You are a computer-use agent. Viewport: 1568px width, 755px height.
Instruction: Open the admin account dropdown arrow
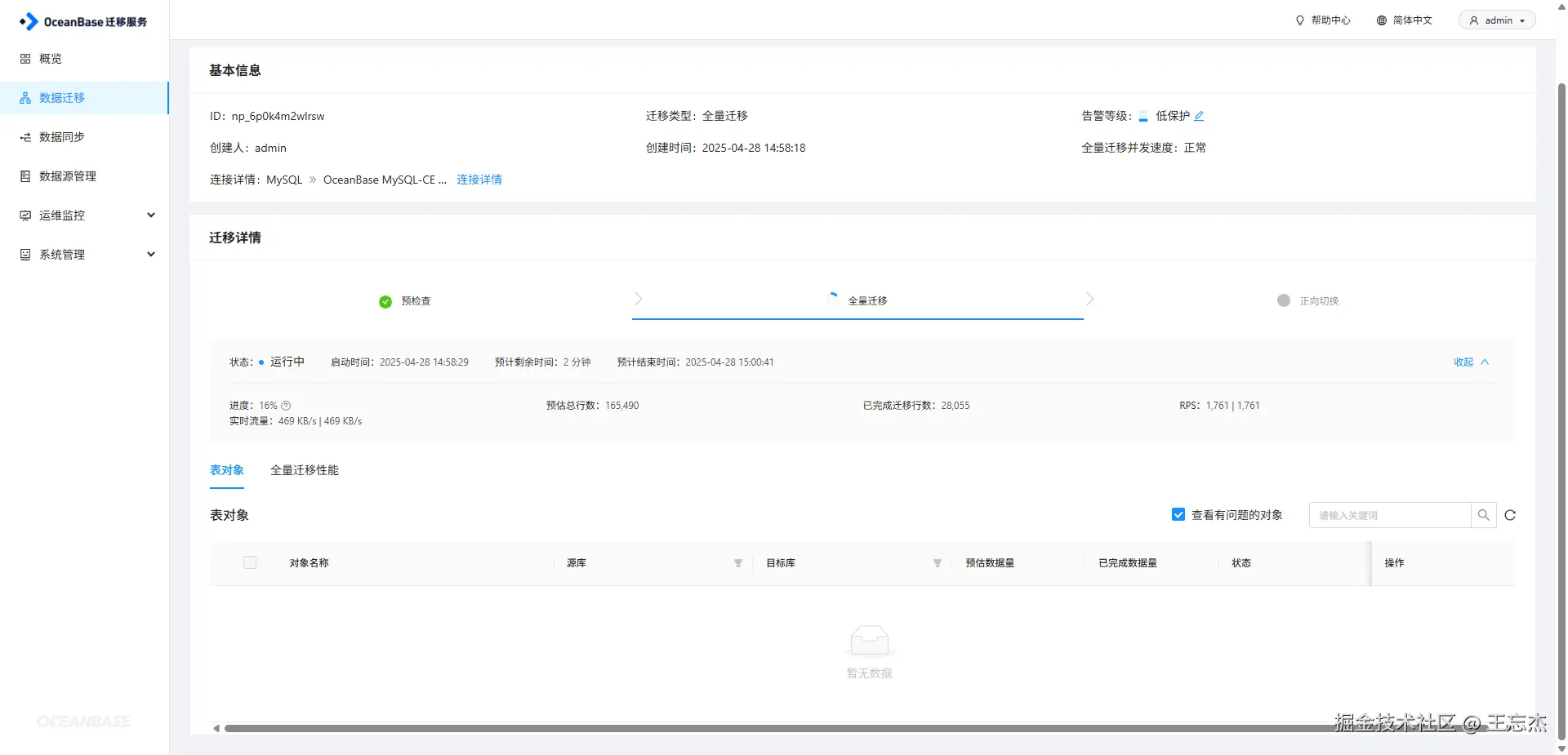coord(1522,21)
